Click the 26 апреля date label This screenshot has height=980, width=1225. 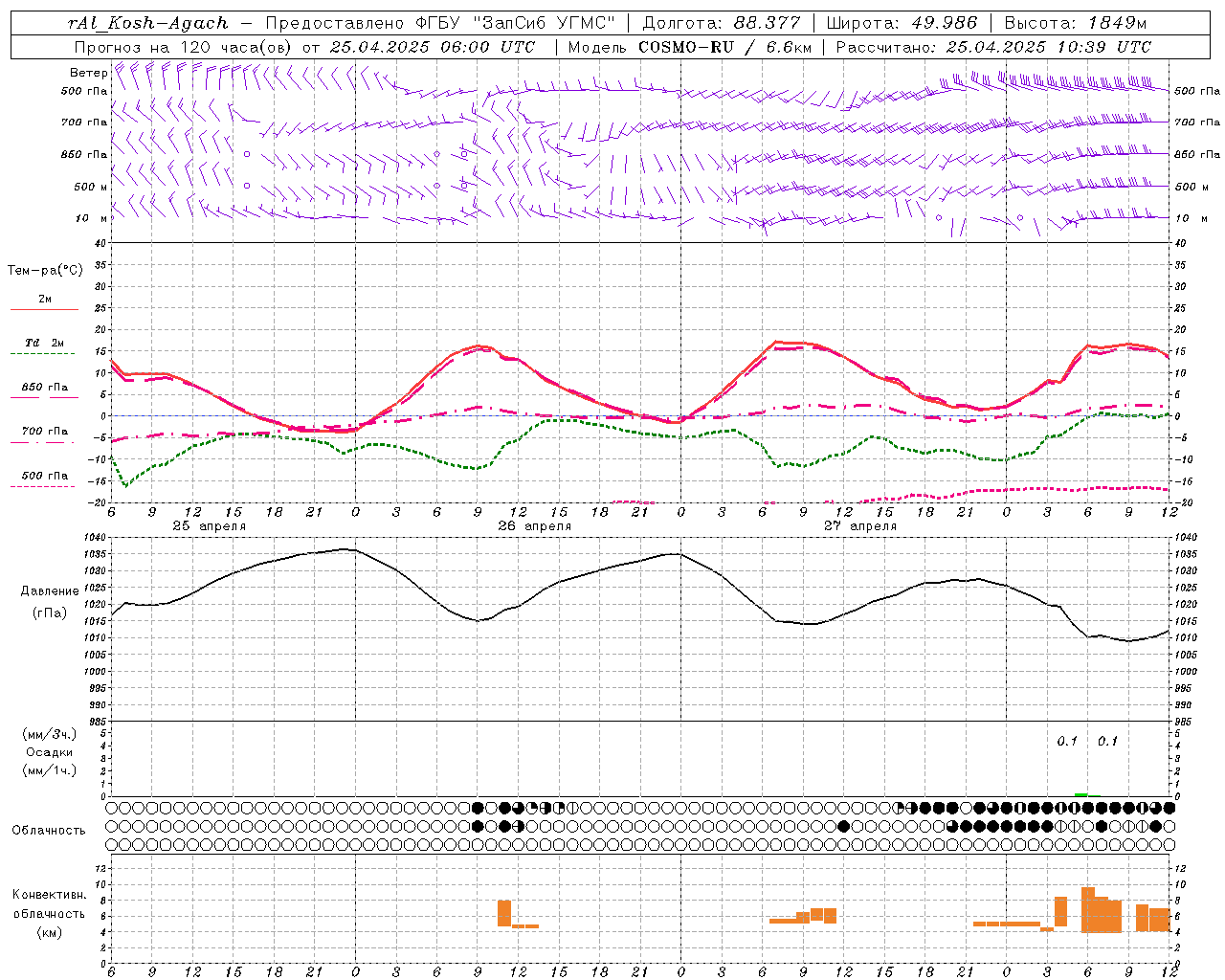pos(534,526)
